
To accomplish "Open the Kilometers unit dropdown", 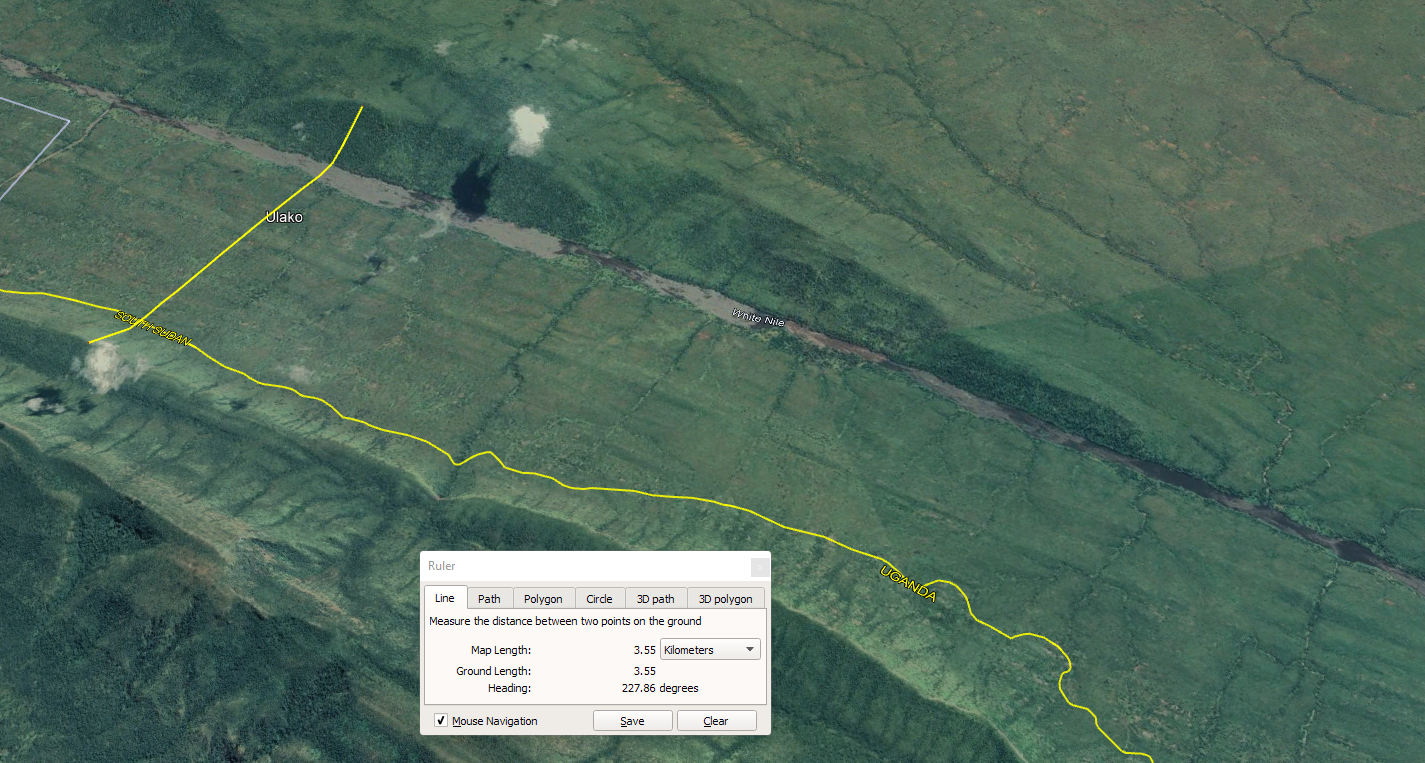I will (x=710, y=650).
